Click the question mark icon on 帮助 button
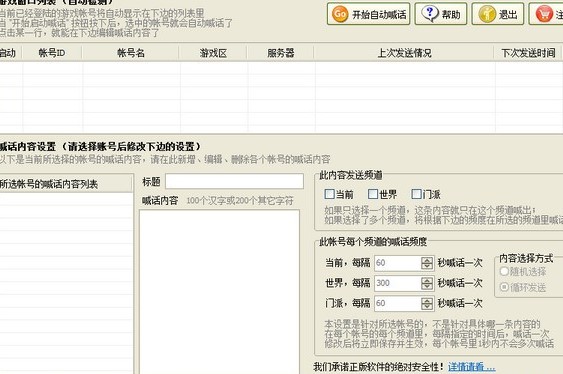This screenshot has width=563, height=374. tap(429, 14)
